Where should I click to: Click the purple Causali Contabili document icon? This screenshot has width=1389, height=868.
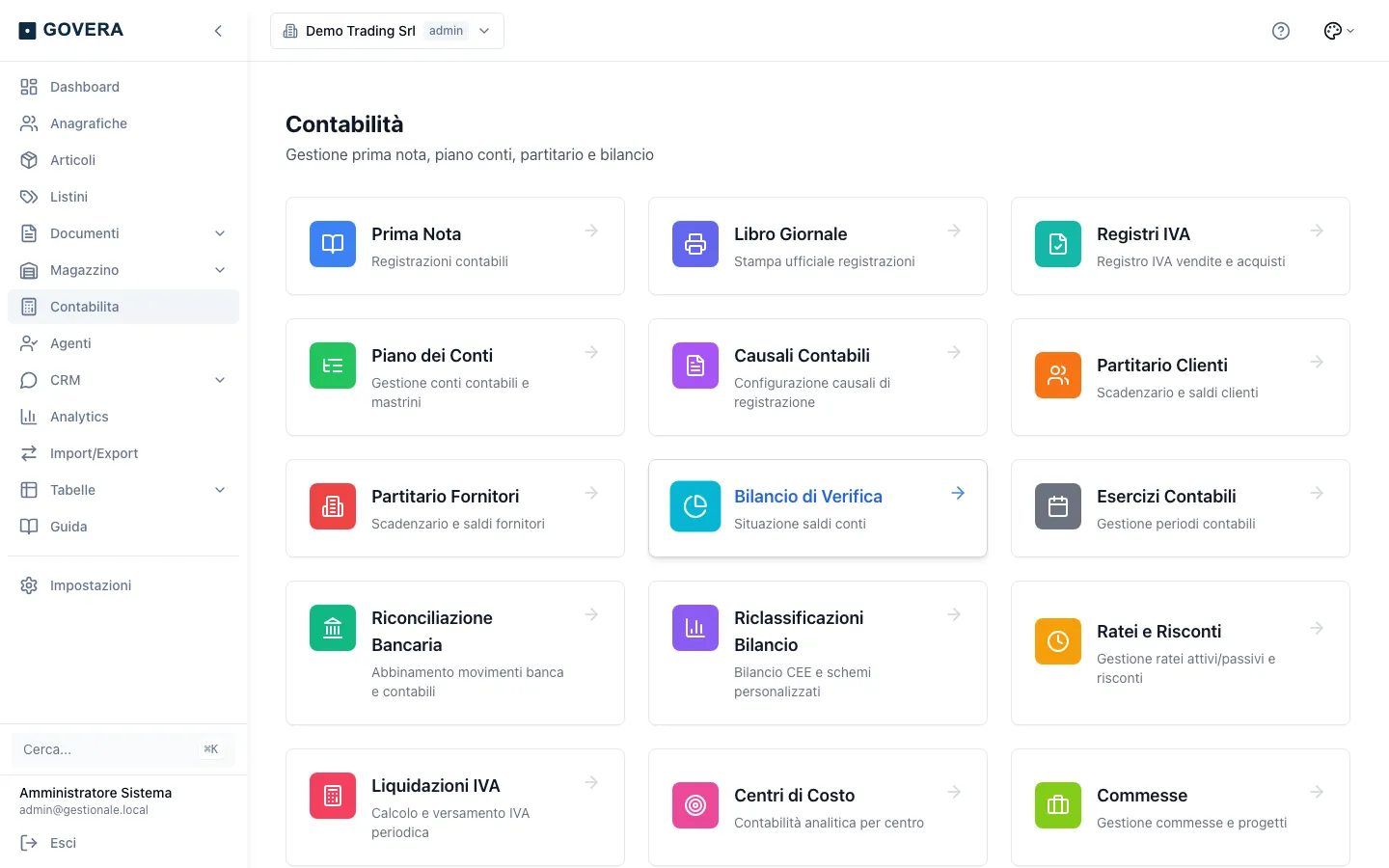pos(695,366)
